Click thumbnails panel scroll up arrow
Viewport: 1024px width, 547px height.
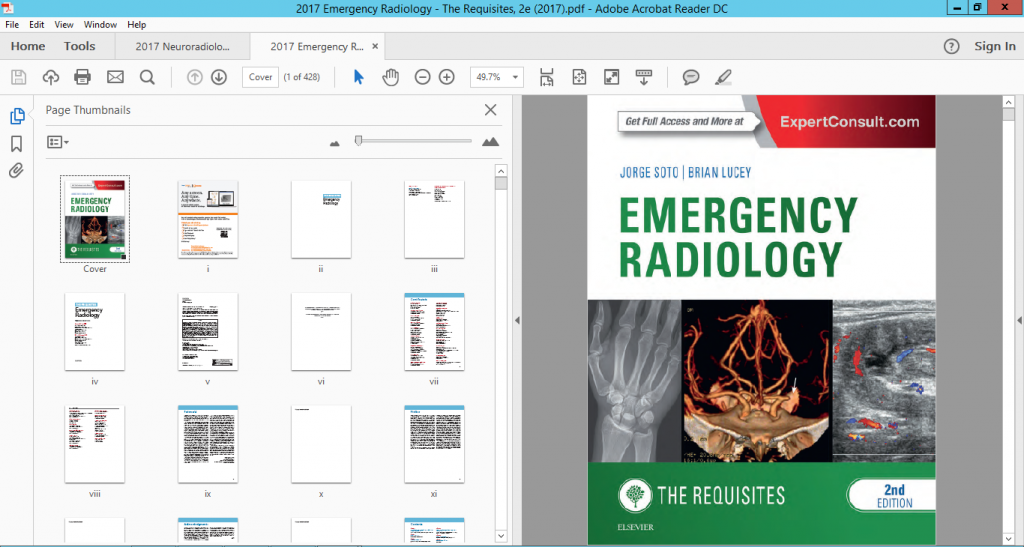coord(501,171)
